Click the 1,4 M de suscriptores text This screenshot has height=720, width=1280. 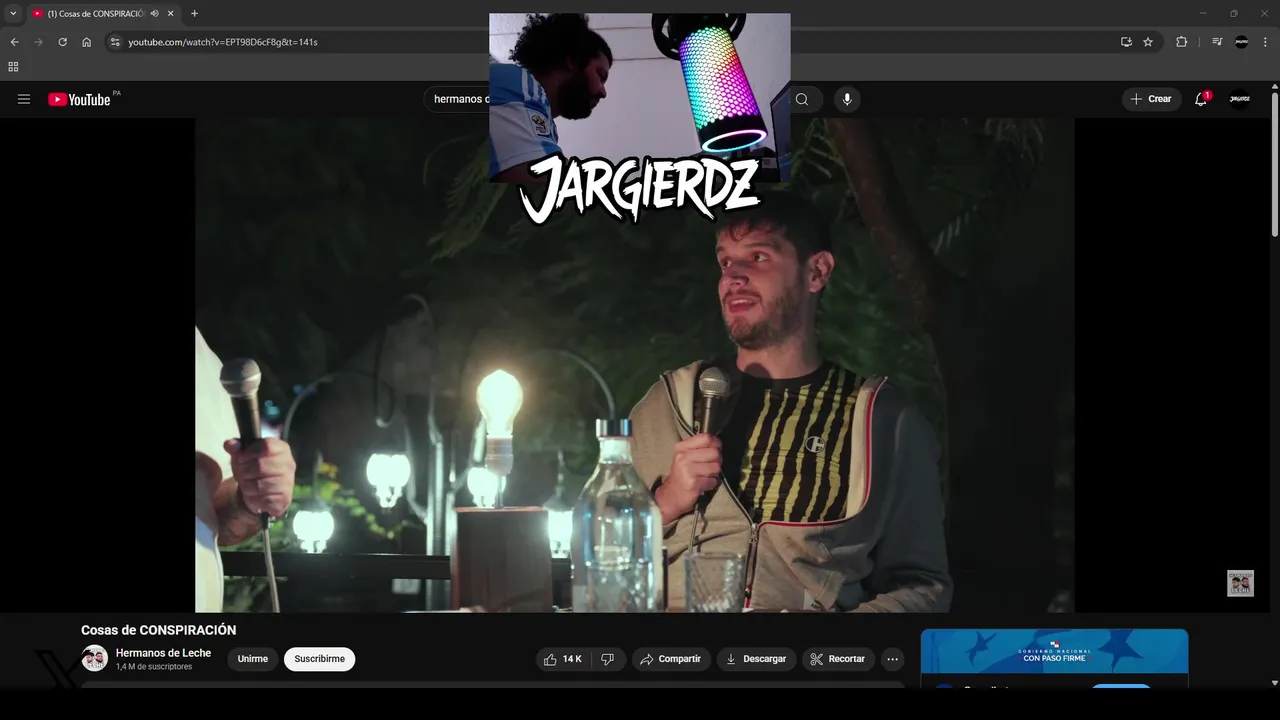pos(154,667)
